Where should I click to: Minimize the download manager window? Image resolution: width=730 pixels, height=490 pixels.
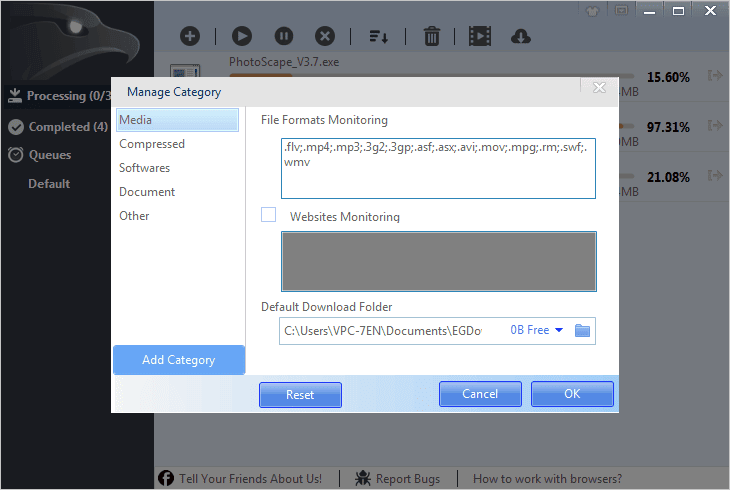(649, 11)
